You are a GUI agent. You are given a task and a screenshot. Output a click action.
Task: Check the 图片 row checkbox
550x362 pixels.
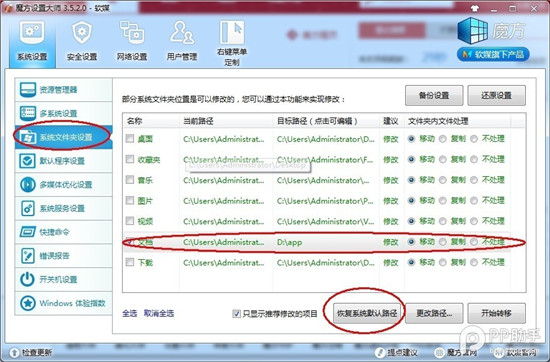[130, 200]
